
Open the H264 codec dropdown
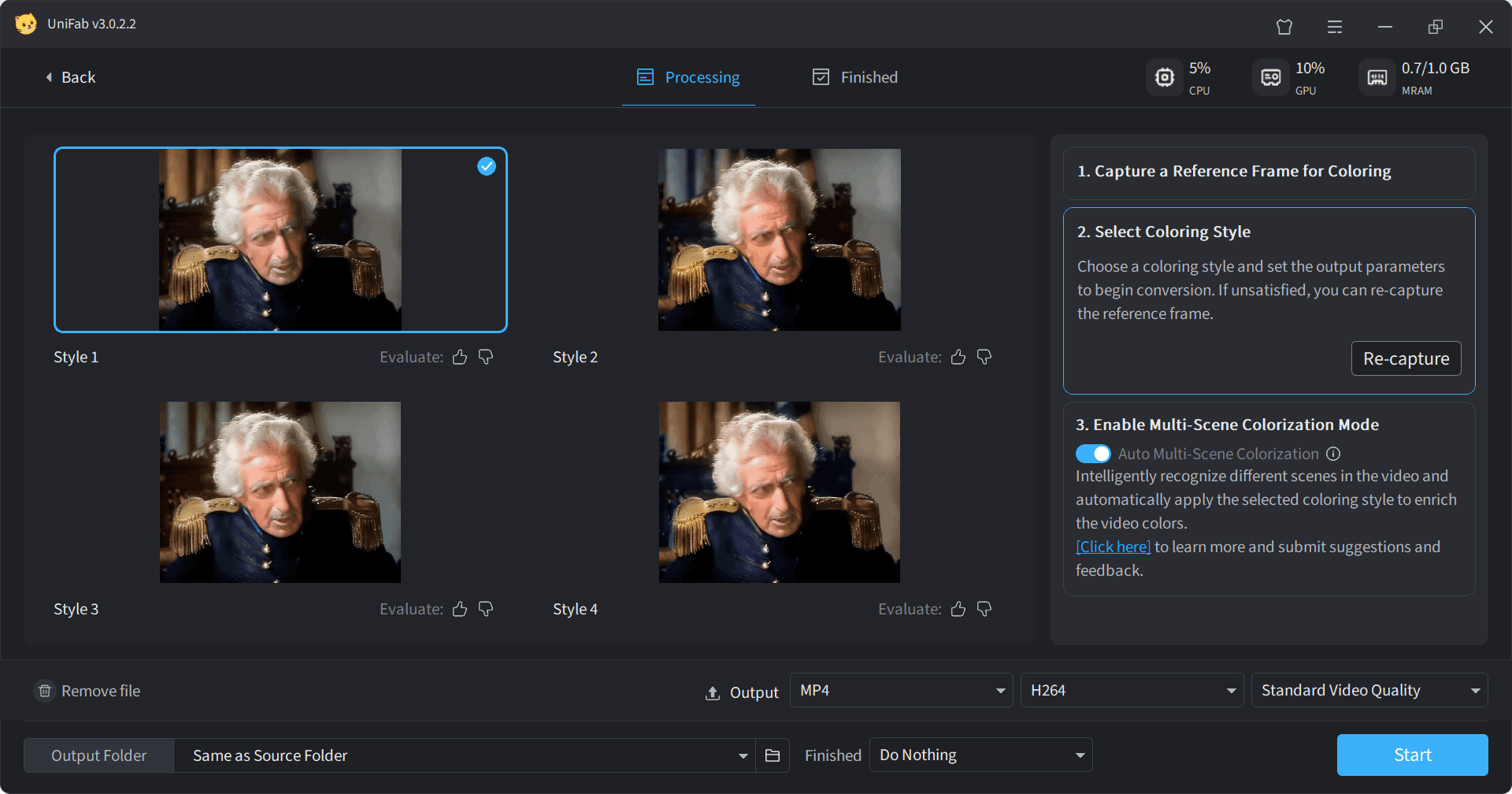(1132, 691)
